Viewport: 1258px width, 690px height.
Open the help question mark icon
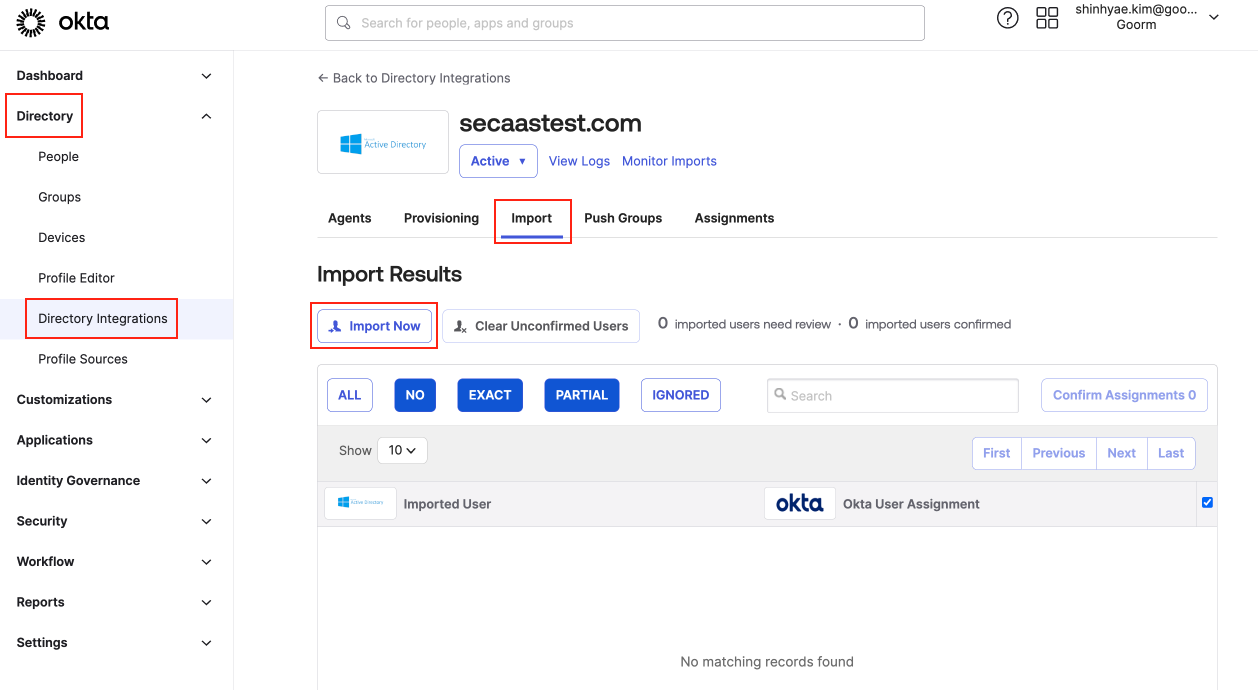(x=1007, y=18)
